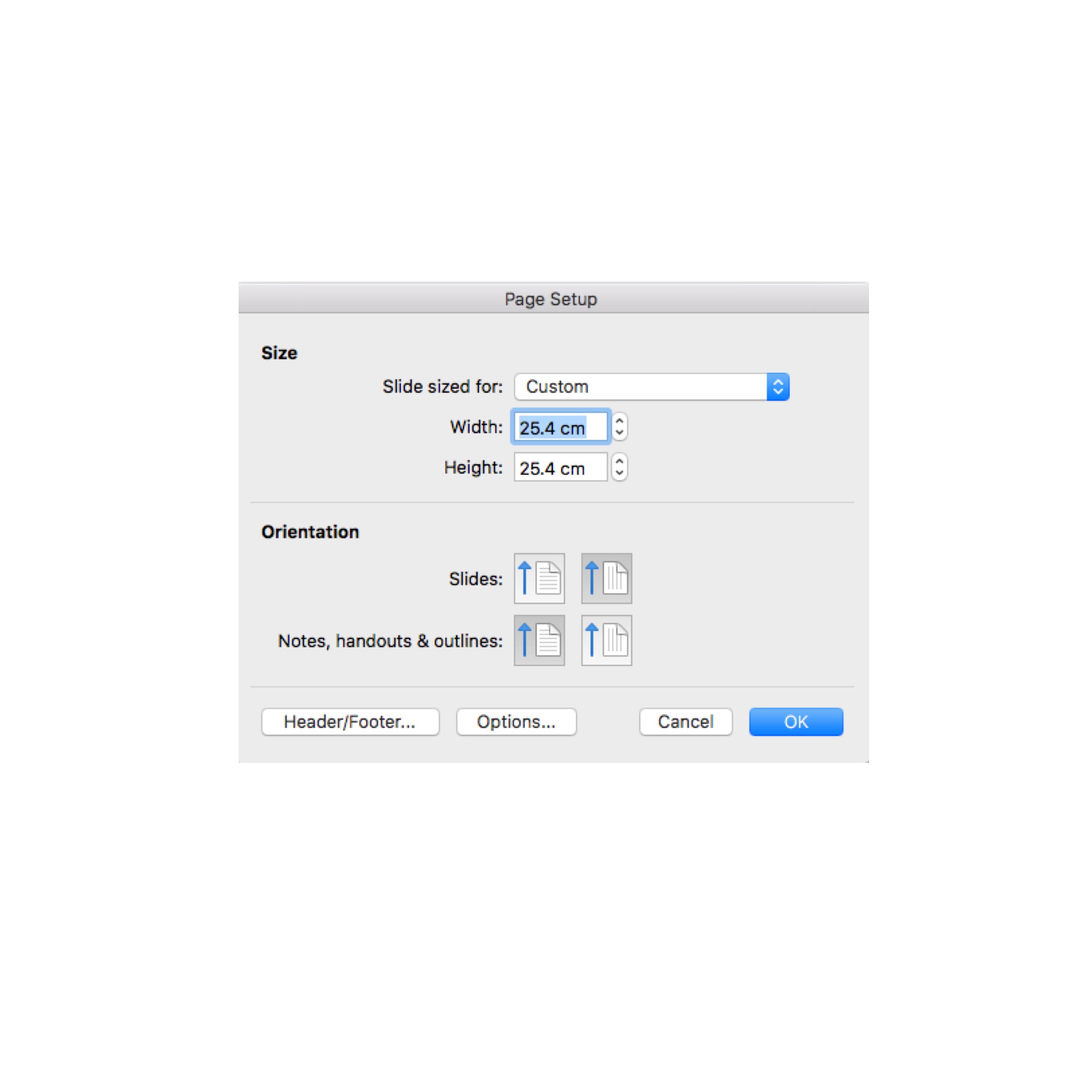Open the Options dialog
Screen dimensions: 1092x1092
(516, 722)
